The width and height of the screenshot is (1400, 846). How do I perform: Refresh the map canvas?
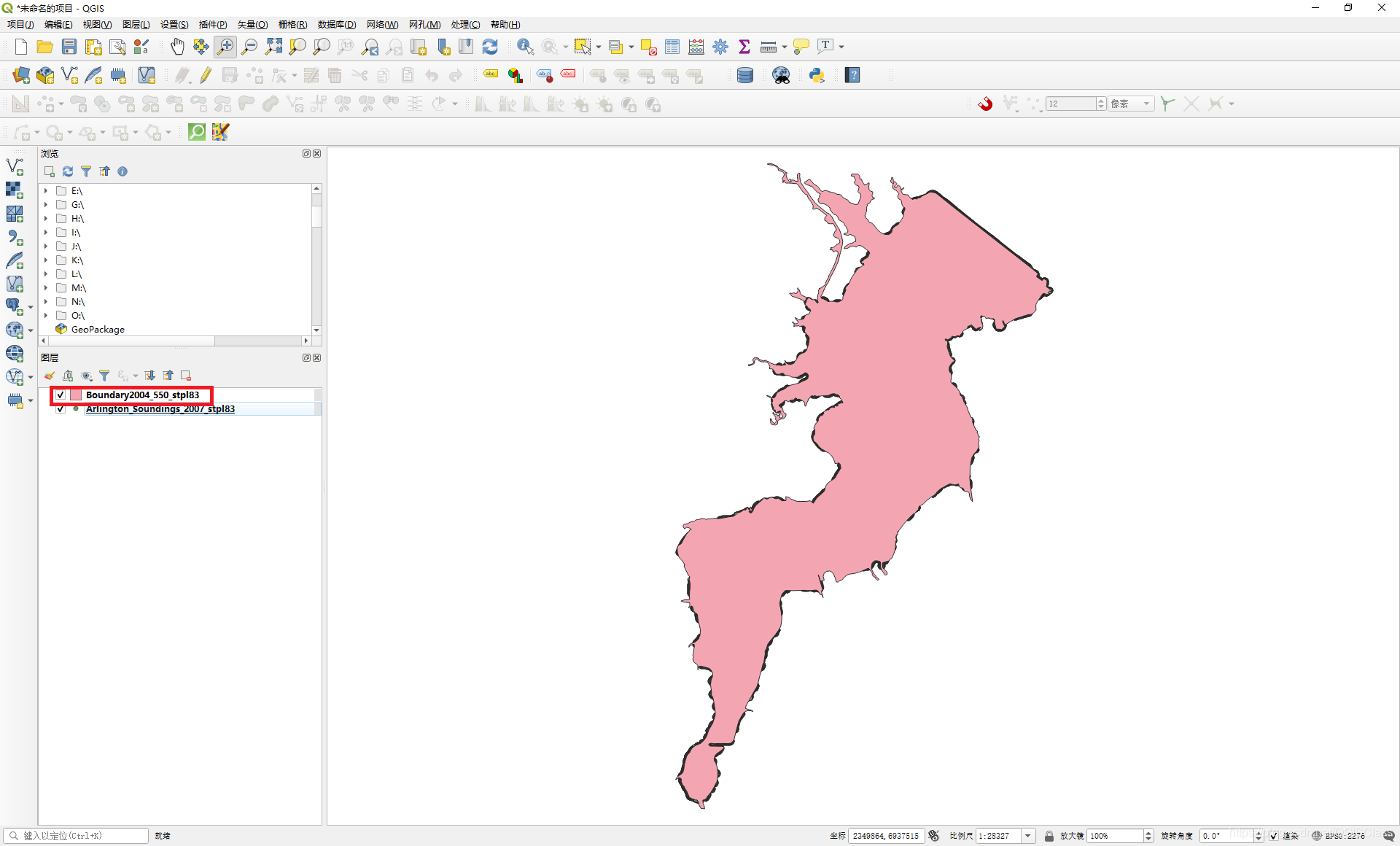pos(490,47)
